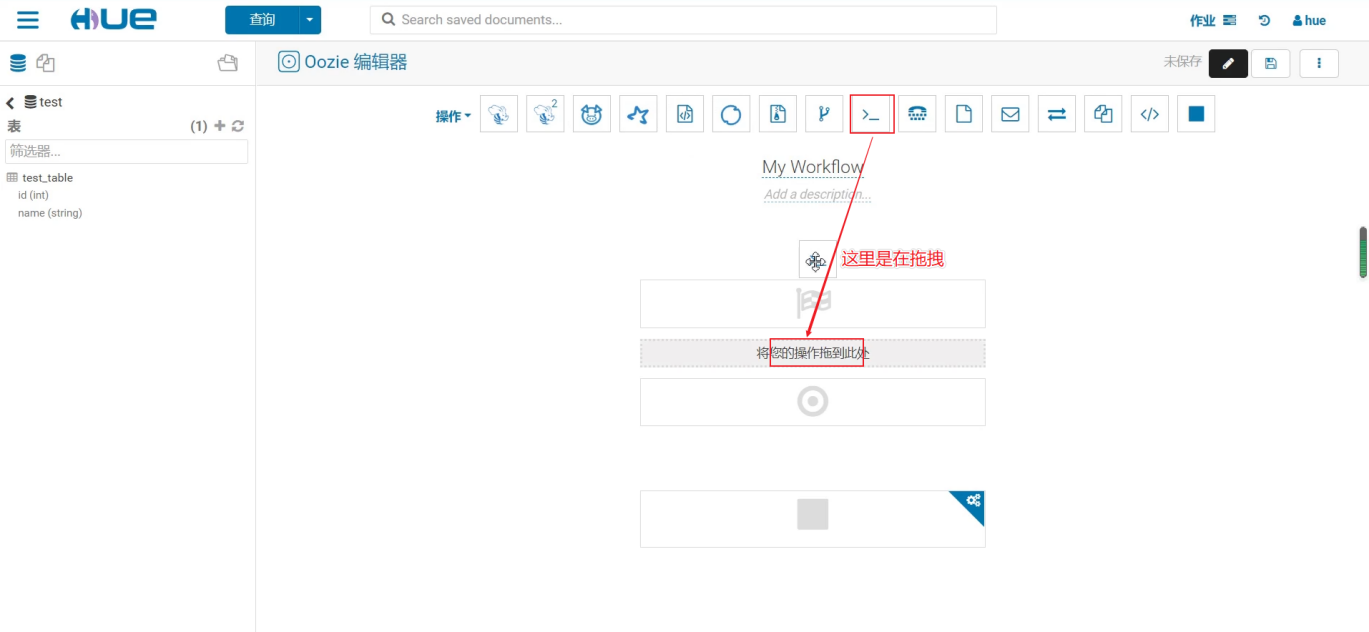Screen dimensions: 1369x632
Task: Open the hamburger navigation menu
Action: coord(28,20)
